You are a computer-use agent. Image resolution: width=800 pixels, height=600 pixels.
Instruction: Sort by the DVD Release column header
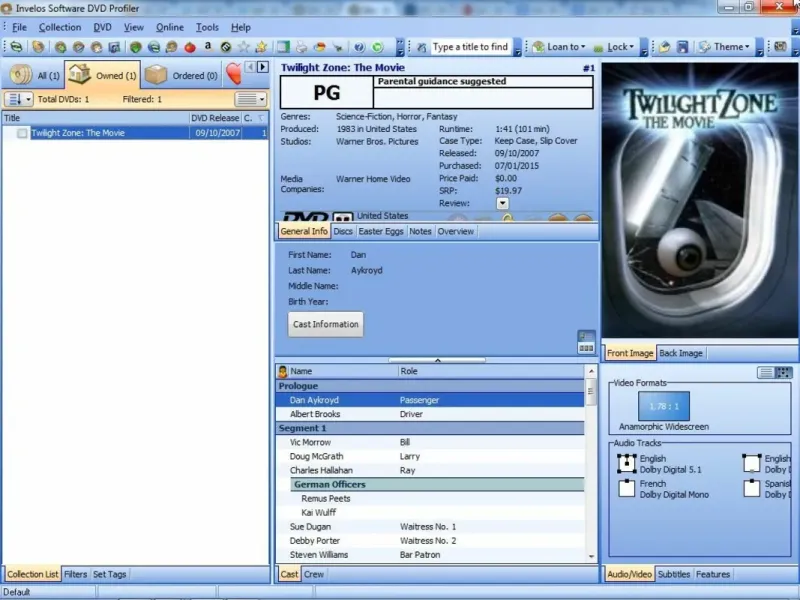215,118
